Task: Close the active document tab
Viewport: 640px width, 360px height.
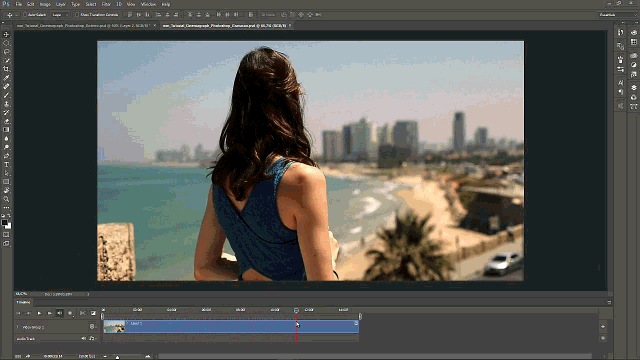Action: point(290,25)
